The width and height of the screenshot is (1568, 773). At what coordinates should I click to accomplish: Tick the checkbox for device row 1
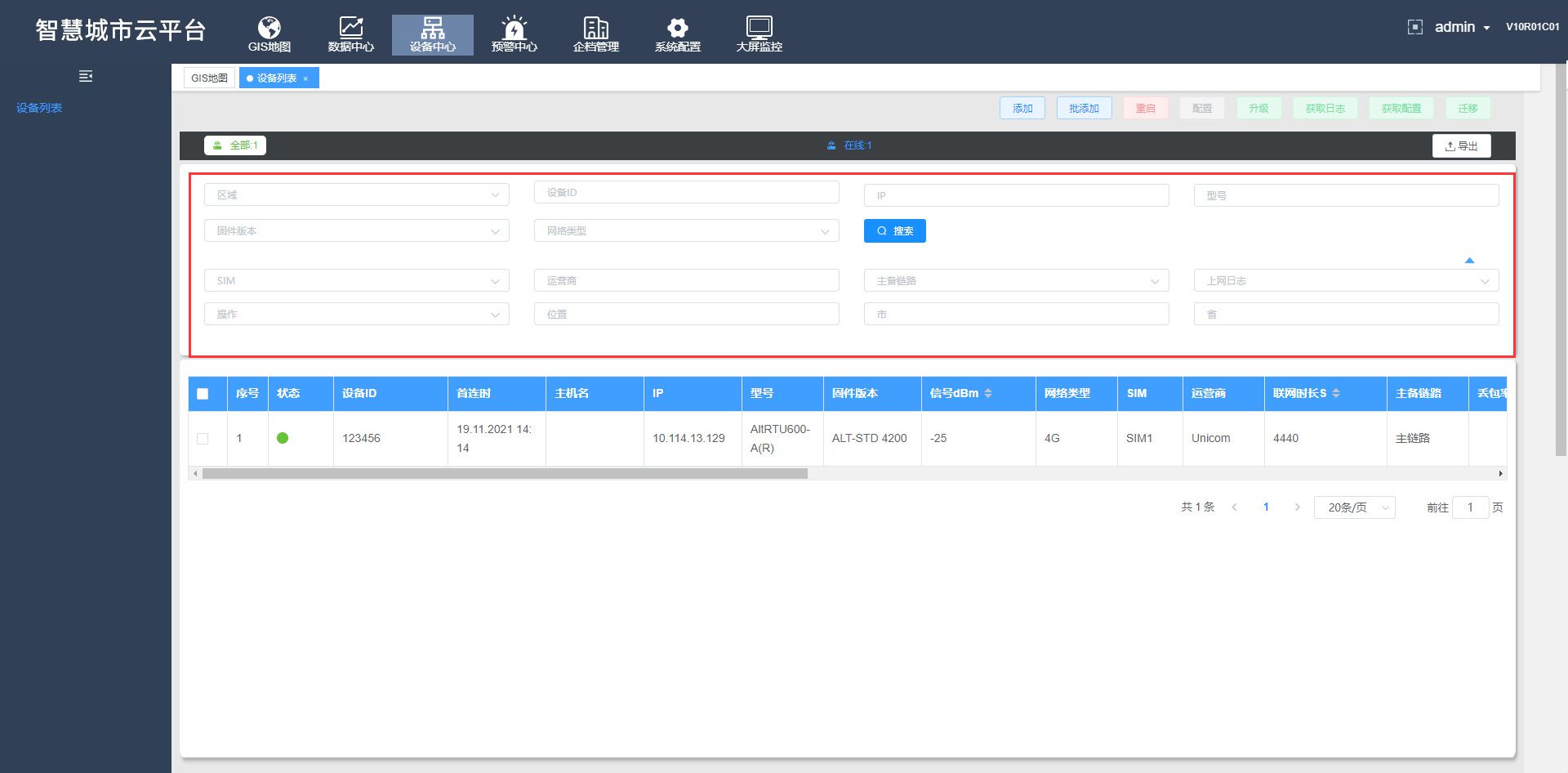[203, 439]
